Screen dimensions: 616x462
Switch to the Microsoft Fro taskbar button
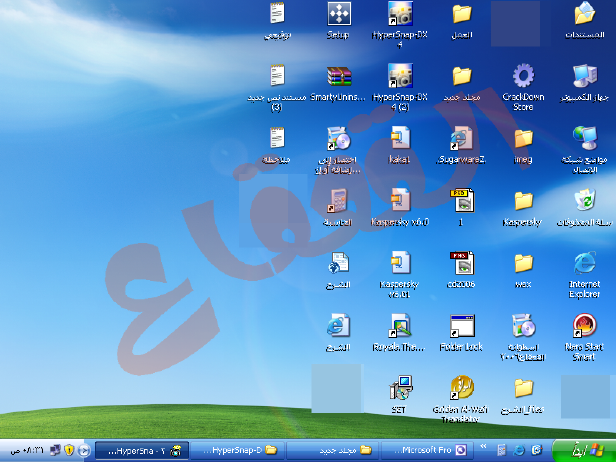(425, 451)
